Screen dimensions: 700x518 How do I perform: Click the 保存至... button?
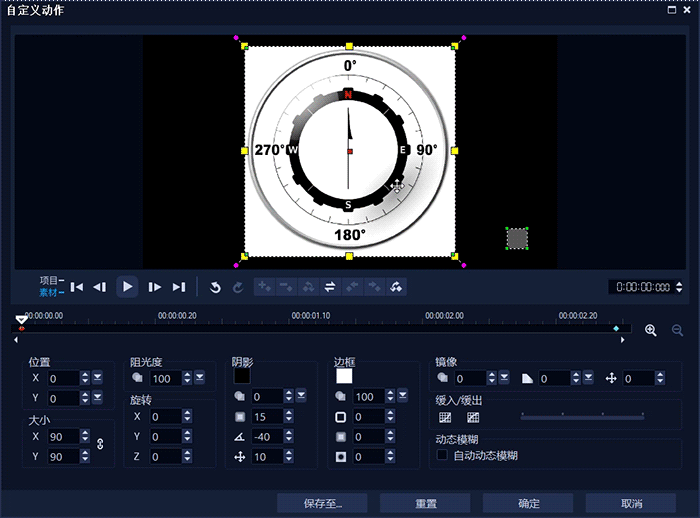[322, 504]
